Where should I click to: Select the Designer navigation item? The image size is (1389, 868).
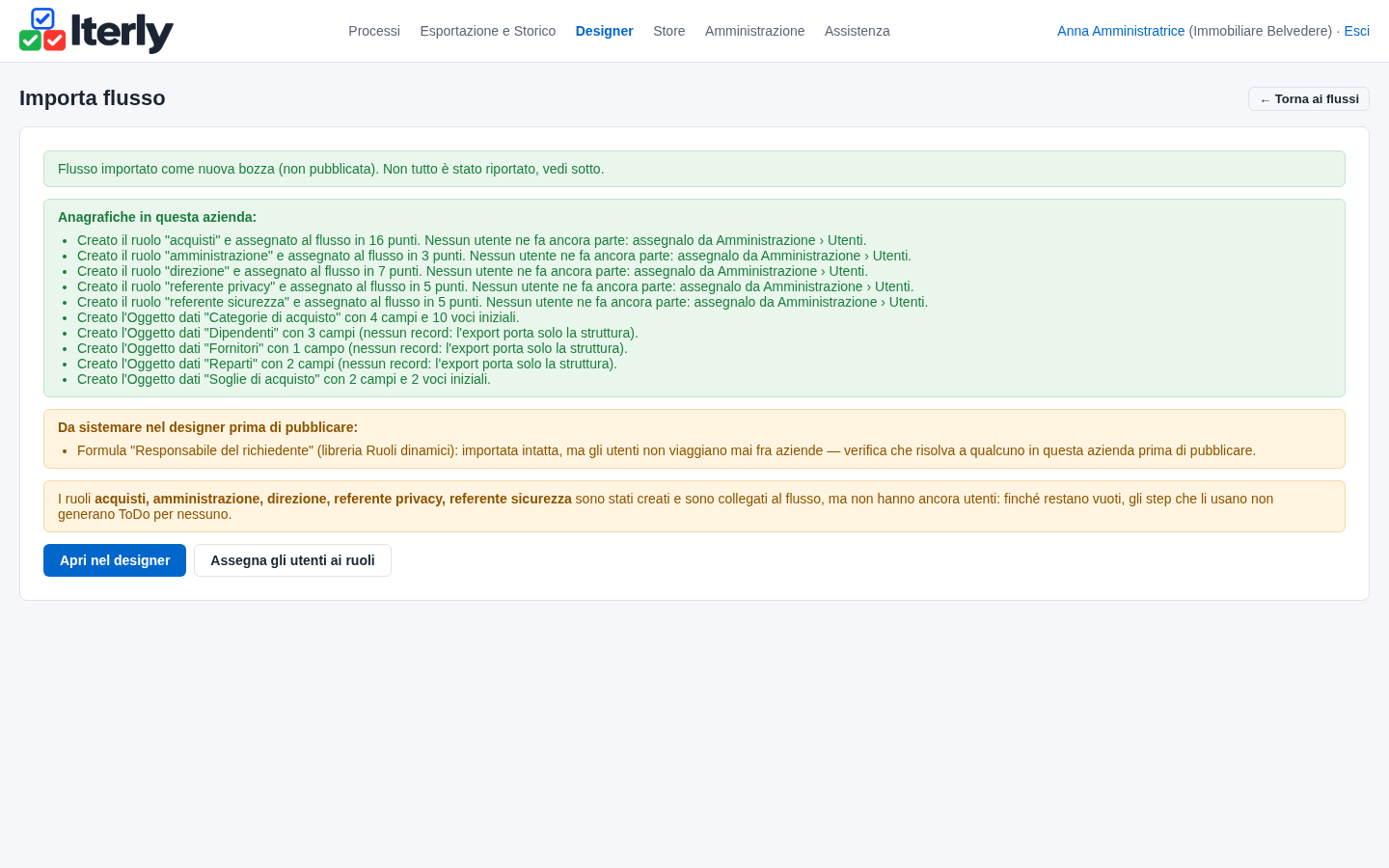tap(605, 31)
